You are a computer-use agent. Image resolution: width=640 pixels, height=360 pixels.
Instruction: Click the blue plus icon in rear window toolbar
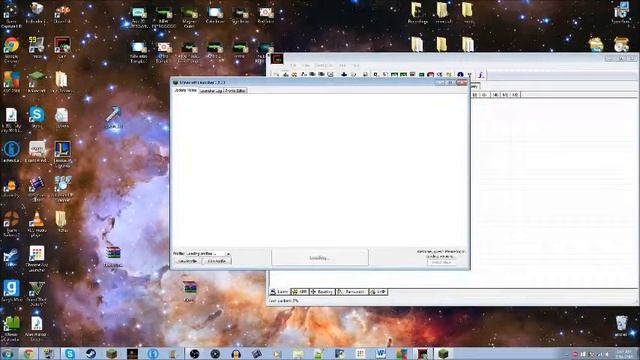pos(344,75)
